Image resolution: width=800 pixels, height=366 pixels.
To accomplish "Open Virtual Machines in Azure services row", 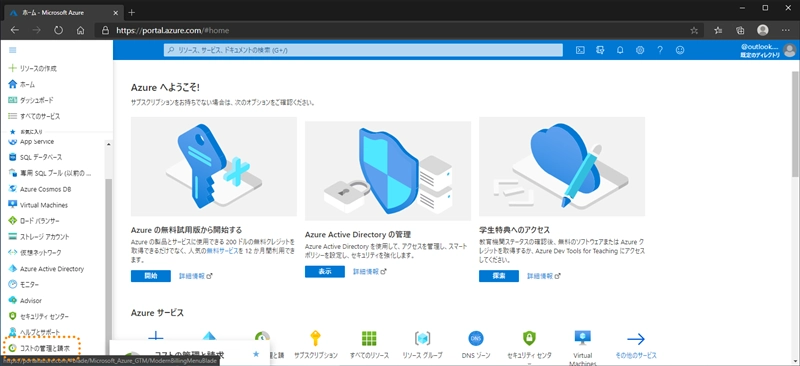I will [x=582, y=338].
